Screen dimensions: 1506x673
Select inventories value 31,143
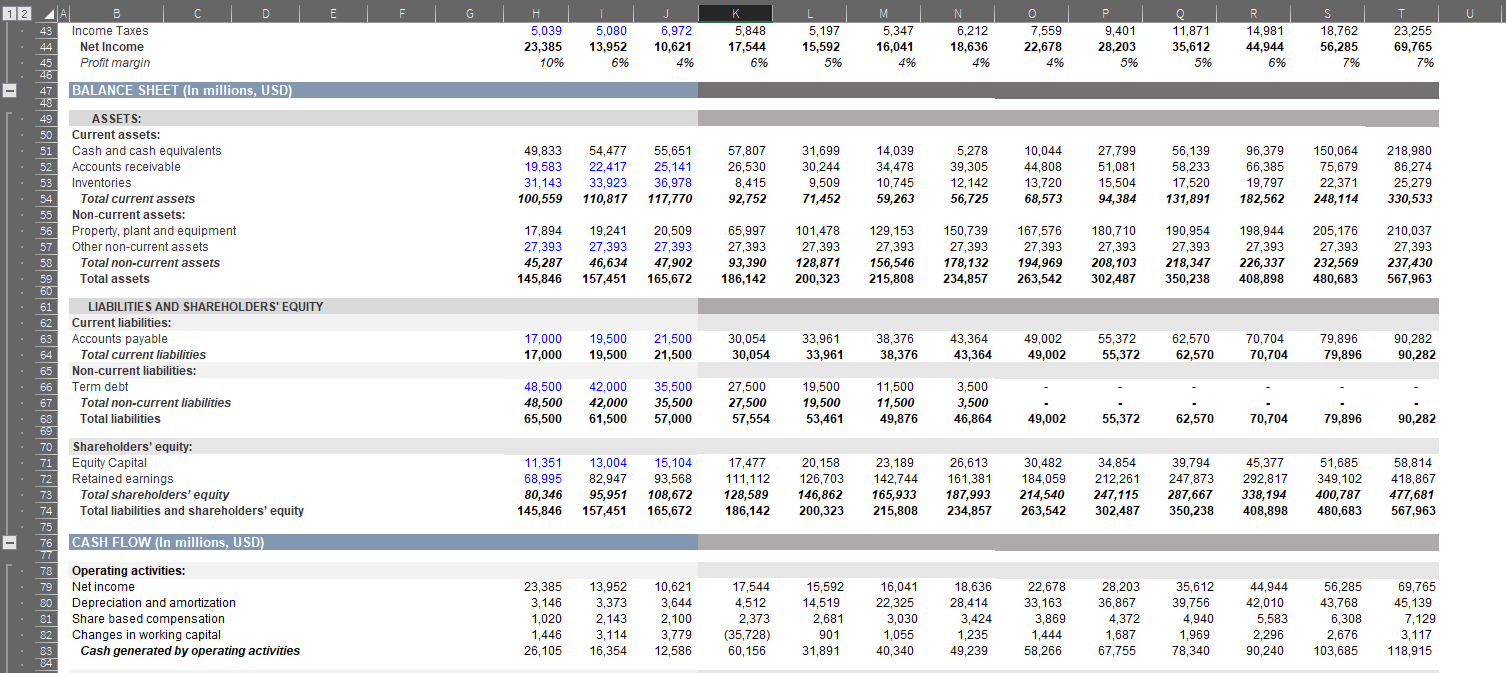(x=543, y=183)
